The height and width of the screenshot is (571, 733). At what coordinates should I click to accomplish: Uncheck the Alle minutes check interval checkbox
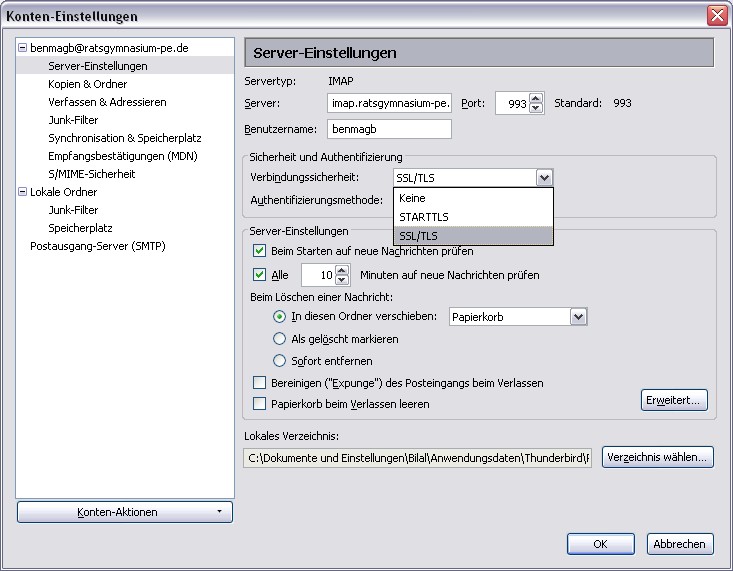260,275
